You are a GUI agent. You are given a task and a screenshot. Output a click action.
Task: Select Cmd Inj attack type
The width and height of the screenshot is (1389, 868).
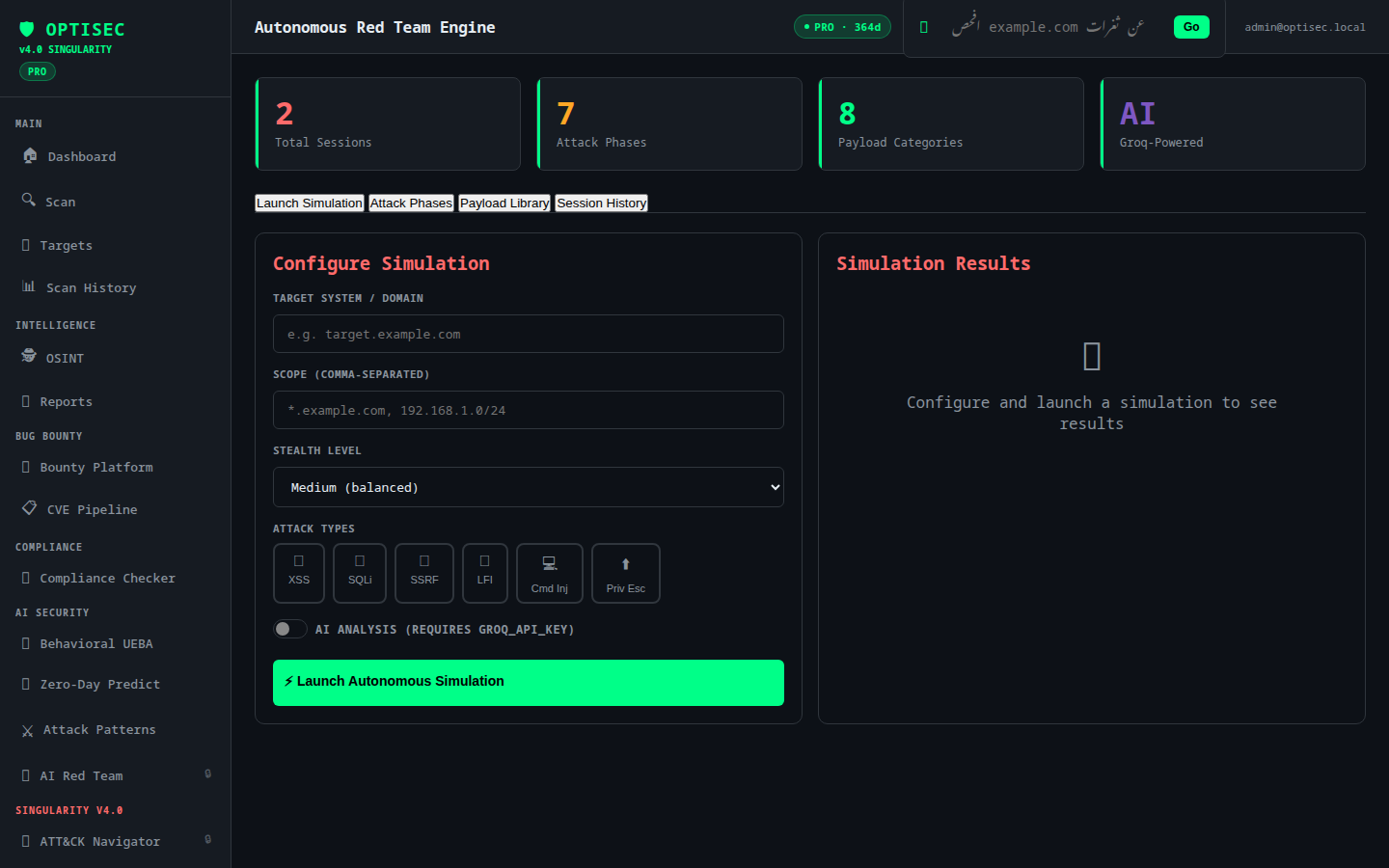coord(550,573)
